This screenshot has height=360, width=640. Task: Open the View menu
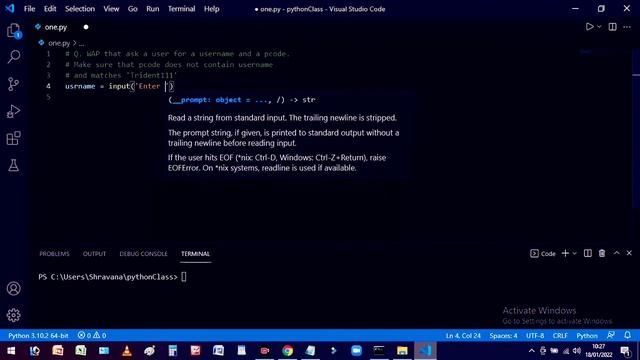tap(111, 9)
